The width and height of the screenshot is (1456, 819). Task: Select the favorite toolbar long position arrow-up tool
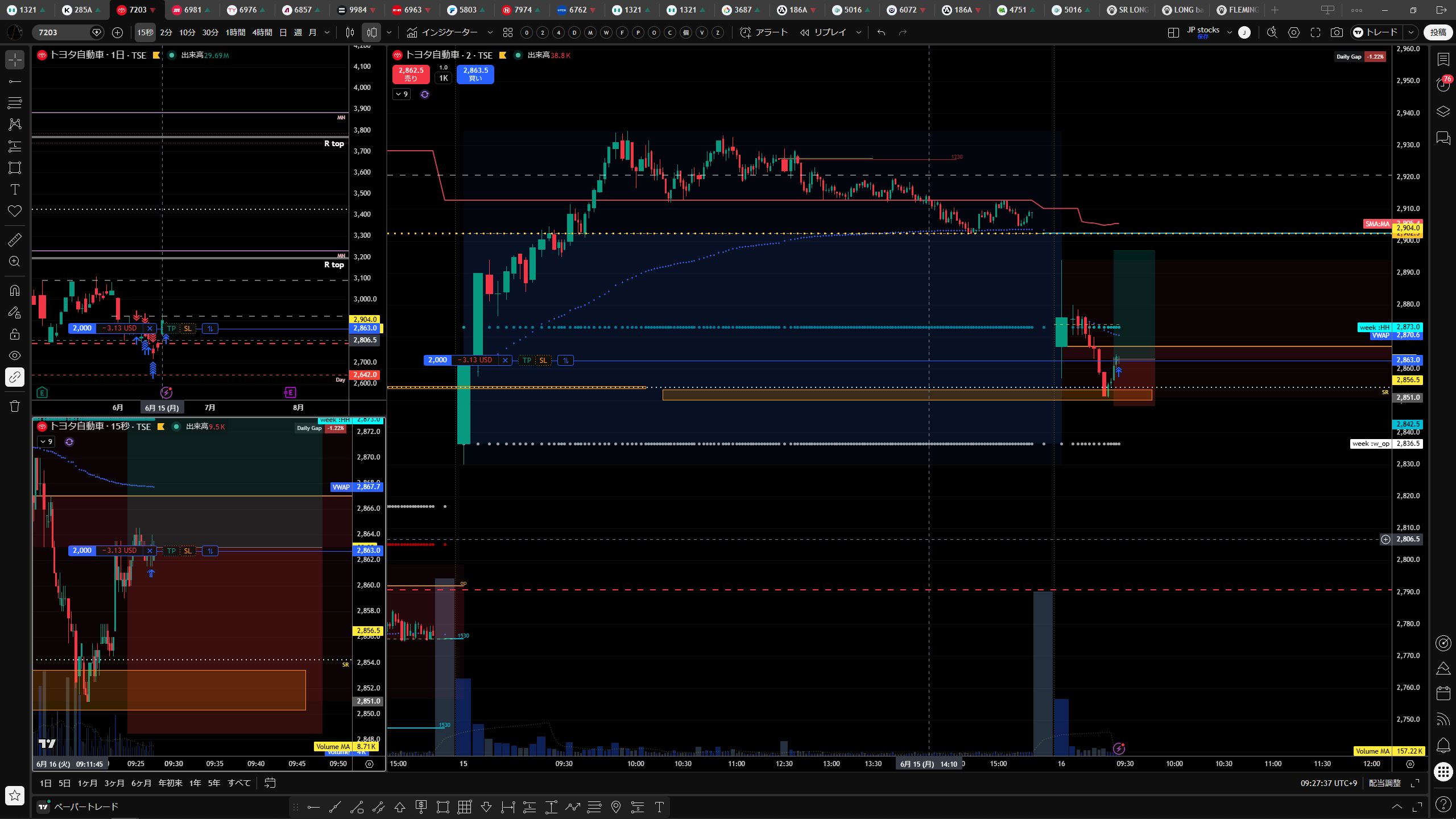tap(400, 807)
